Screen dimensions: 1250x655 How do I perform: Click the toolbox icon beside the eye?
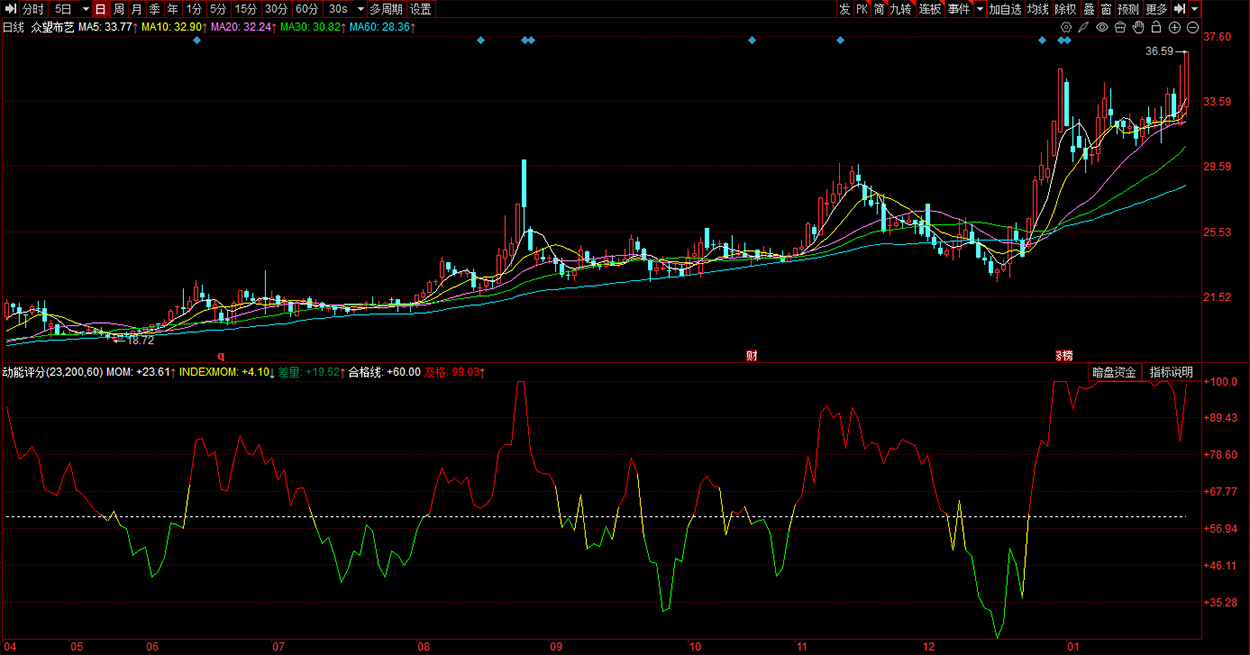(x=1120, y=27)
